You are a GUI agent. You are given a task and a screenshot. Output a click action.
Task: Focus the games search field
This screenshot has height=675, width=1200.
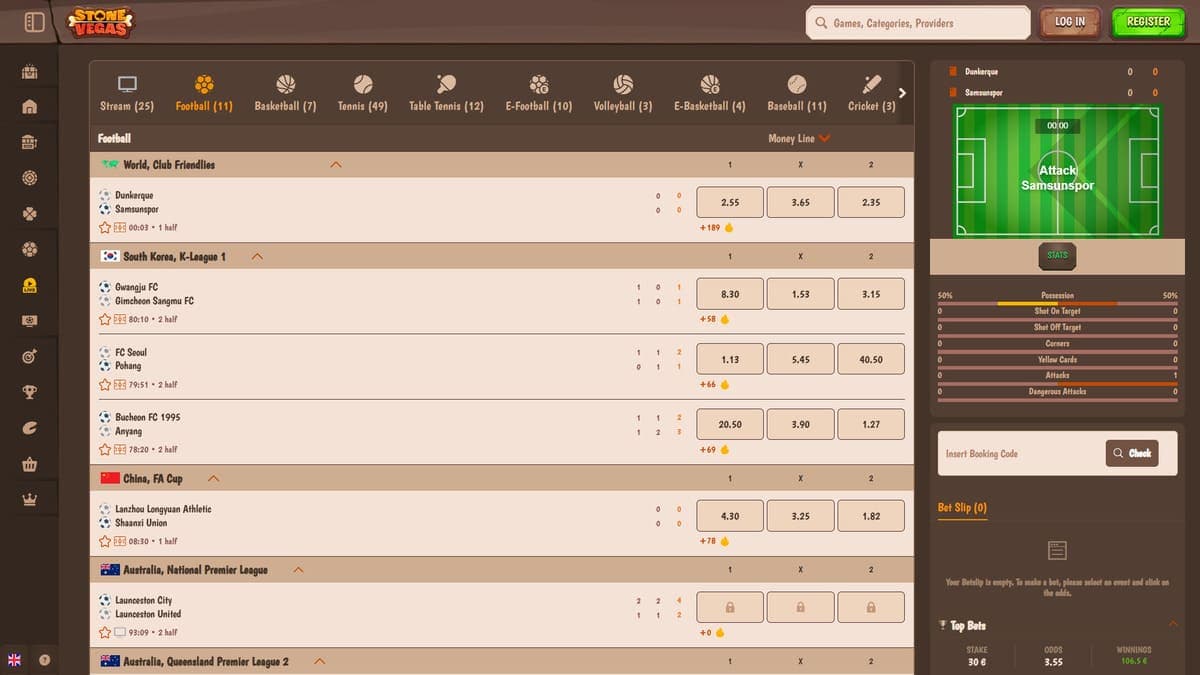[918, 23]
